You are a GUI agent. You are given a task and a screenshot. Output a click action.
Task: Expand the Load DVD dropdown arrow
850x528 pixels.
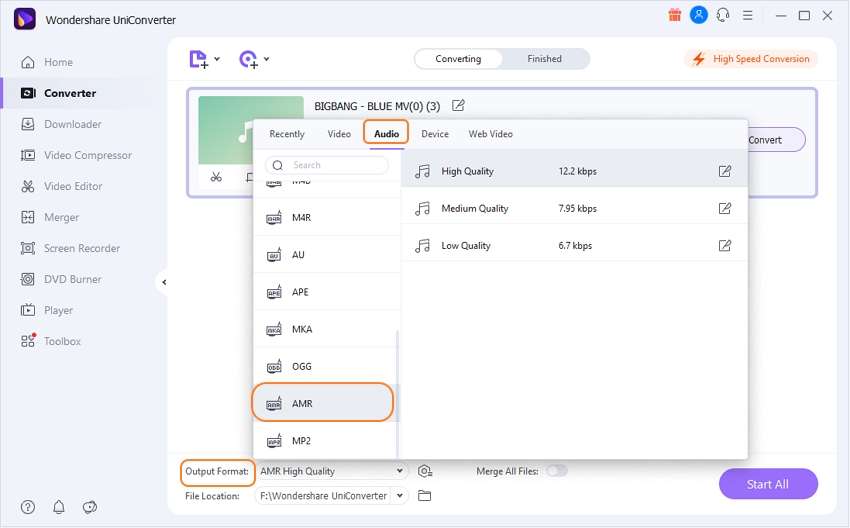tap(267, 59)
